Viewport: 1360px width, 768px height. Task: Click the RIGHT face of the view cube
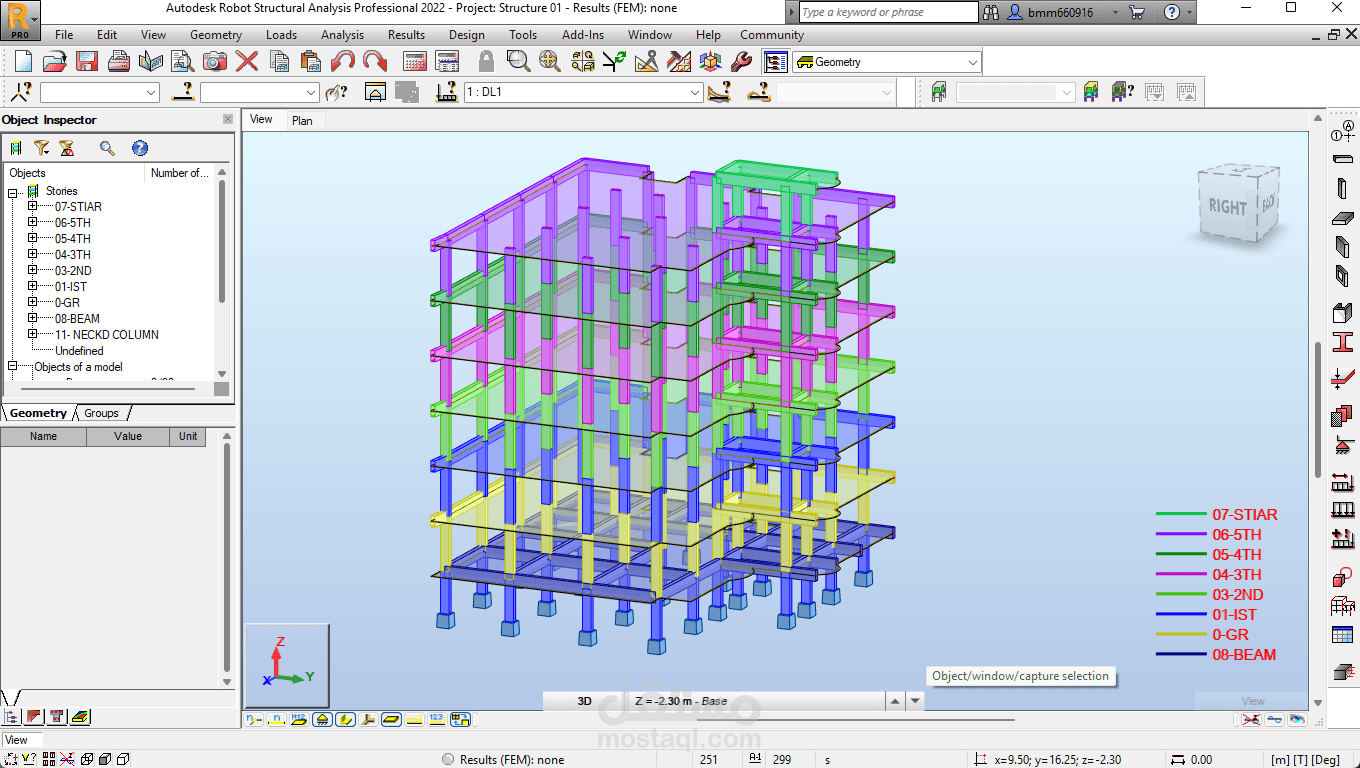pos(1227,207)
